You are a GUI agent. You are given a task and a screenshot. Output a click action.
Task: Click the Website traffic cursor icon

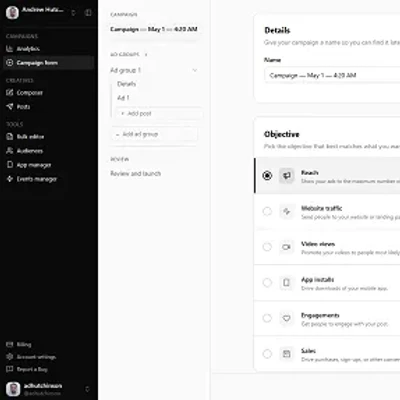tap(286, 211)
